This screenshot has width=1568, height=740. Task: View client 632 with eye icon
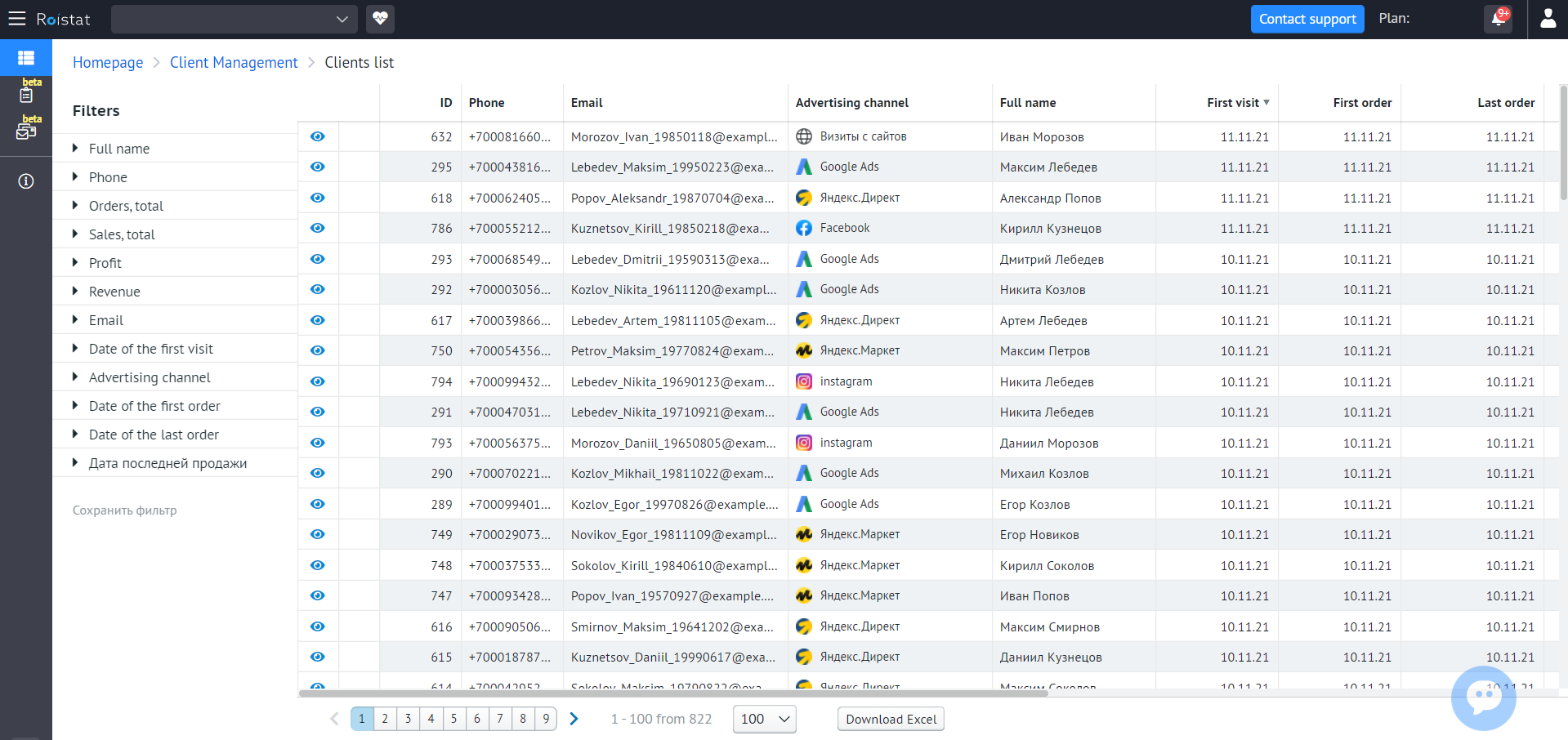(x=318, y=136)
